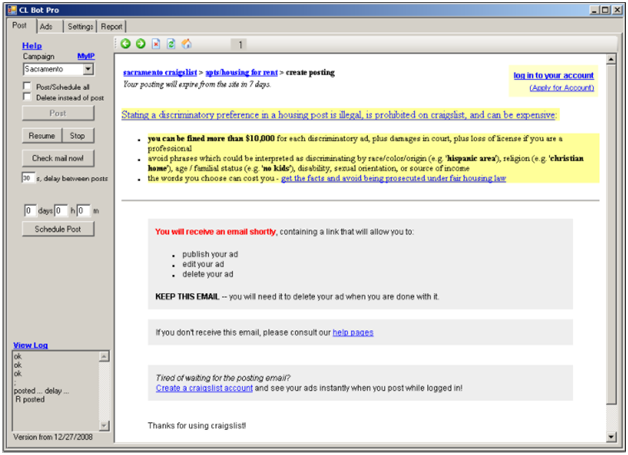Click 'Version from 12/27/2008' text
Viewport: 628px width, 455px height.
(53, 437)
